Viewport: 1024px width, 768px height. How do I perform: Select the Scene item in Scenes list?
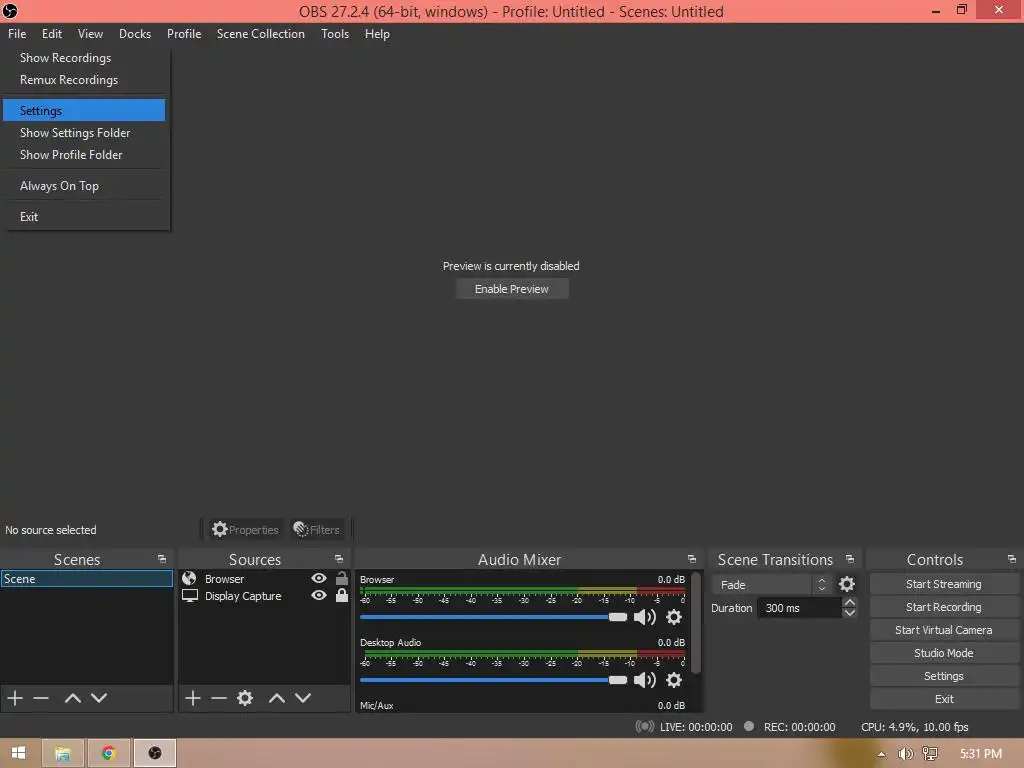[x=87, y=579]
